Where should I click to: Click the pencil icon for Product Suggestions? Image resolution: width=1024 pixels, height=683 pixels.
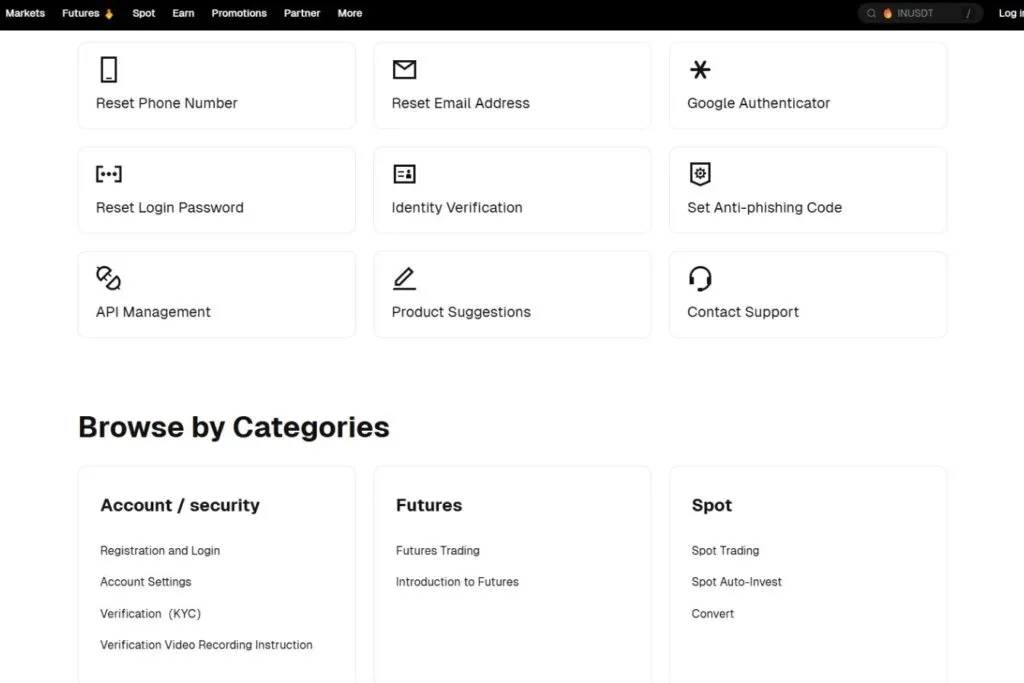point(404,278)
